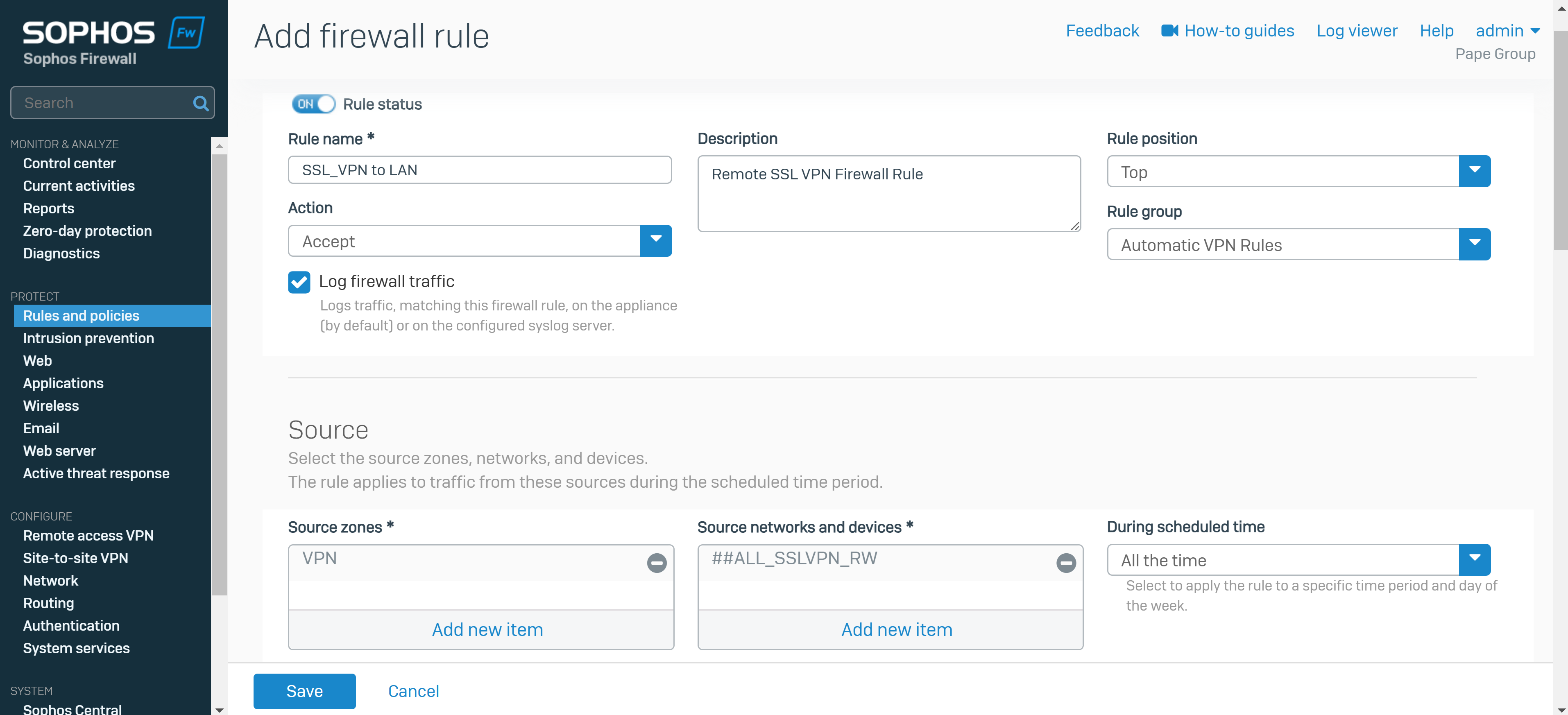Open System services
This screenshot has height=715, width=1568.
click(76, 648)
